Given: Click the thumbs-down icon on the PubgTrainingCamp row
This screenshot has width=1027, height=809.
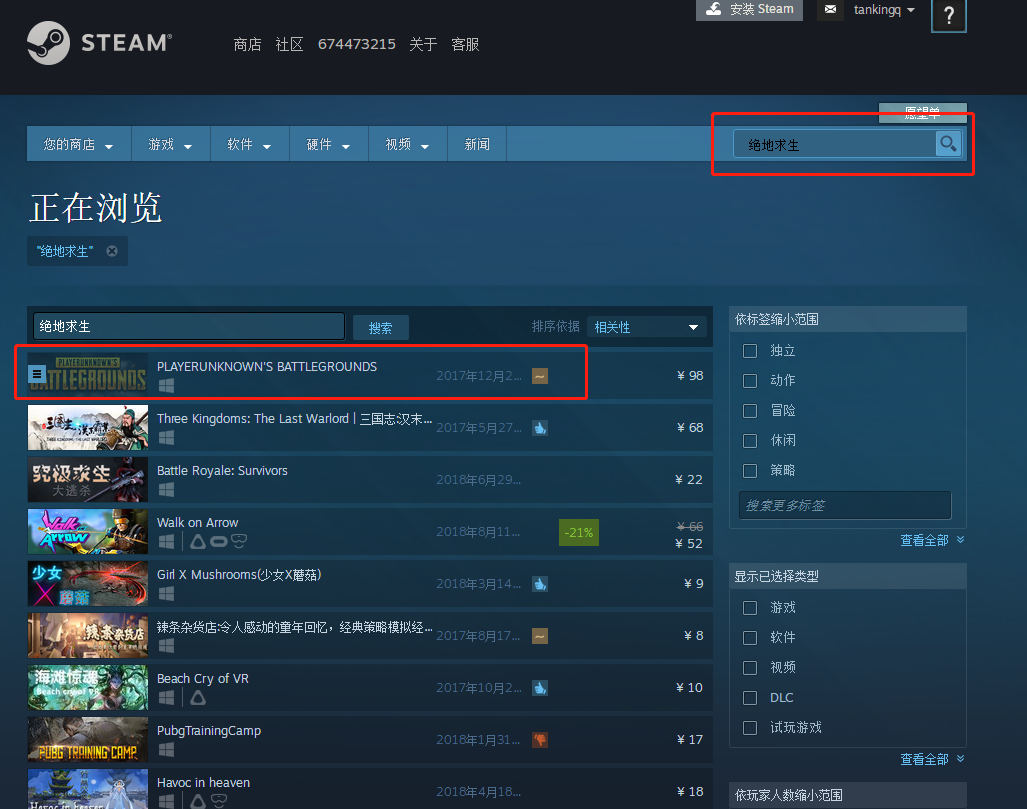Looking at the screenshot, I should (540, 740).
